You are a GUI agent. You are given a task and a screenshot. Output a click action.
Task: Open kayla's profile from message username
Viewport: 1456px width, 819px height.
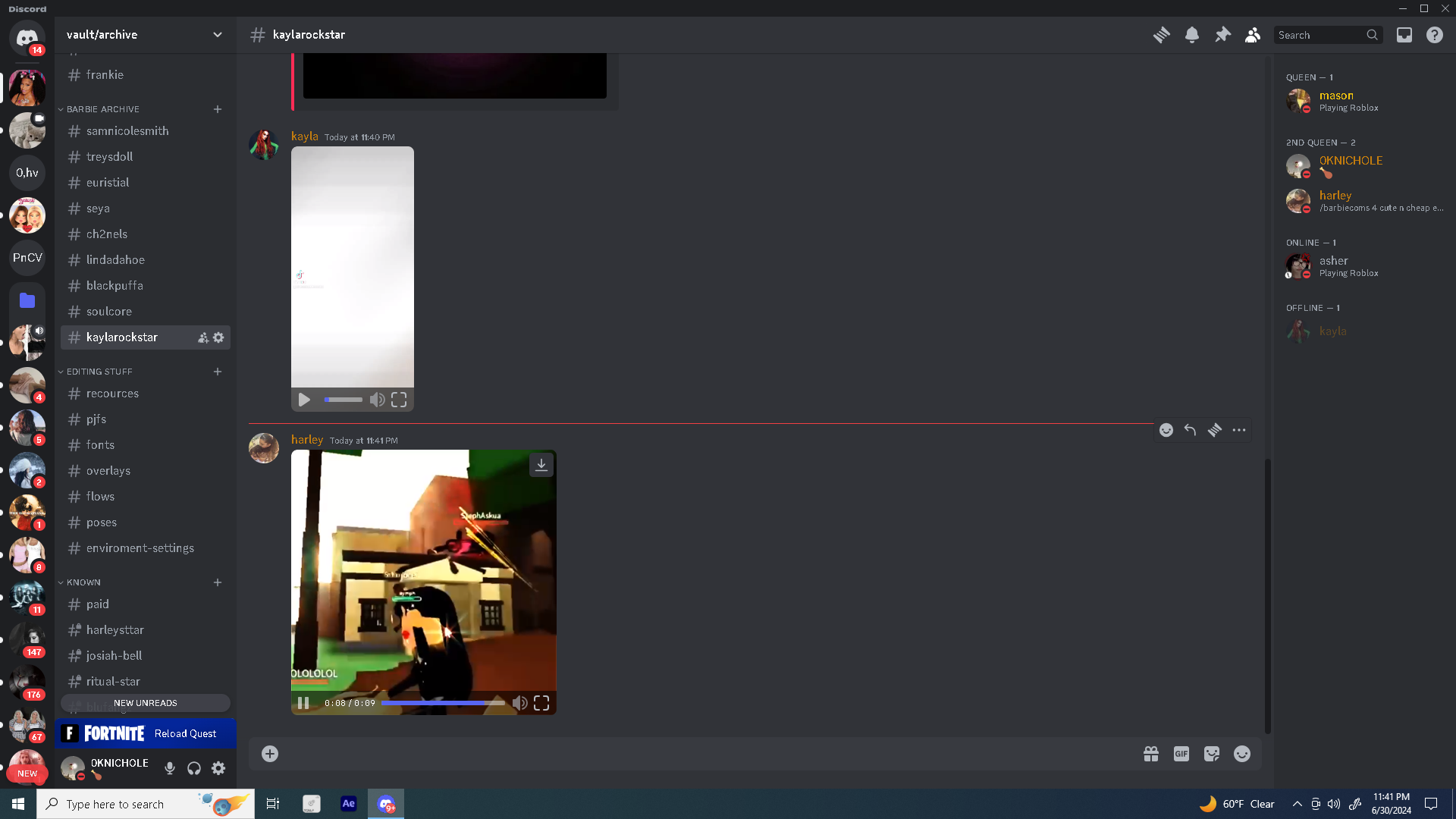(x=305, y=136)
